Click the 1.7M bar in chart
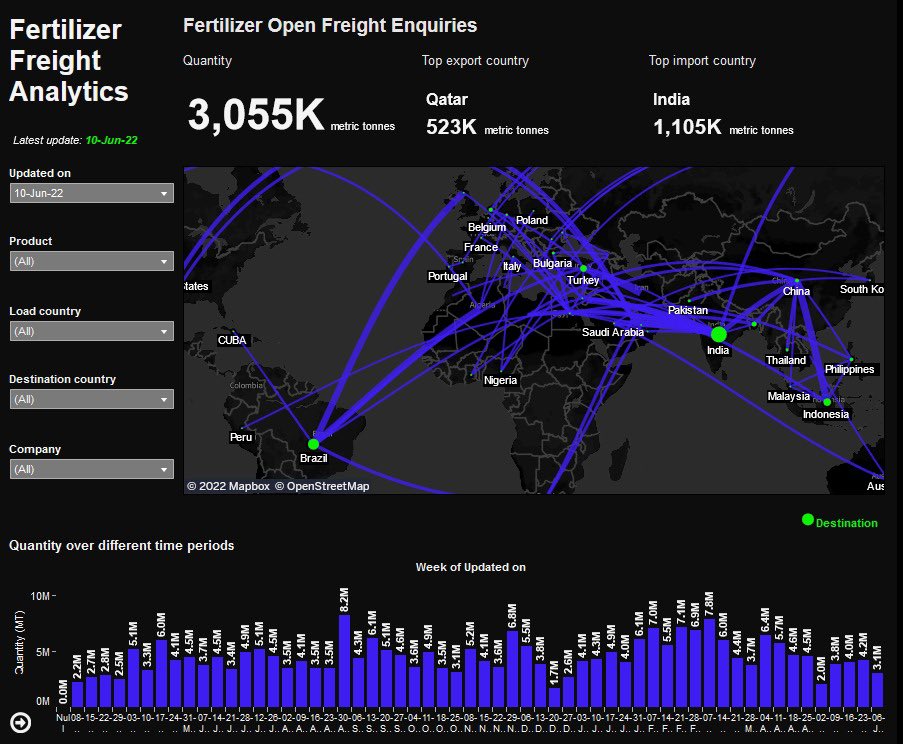 click(x=555, y=697)
